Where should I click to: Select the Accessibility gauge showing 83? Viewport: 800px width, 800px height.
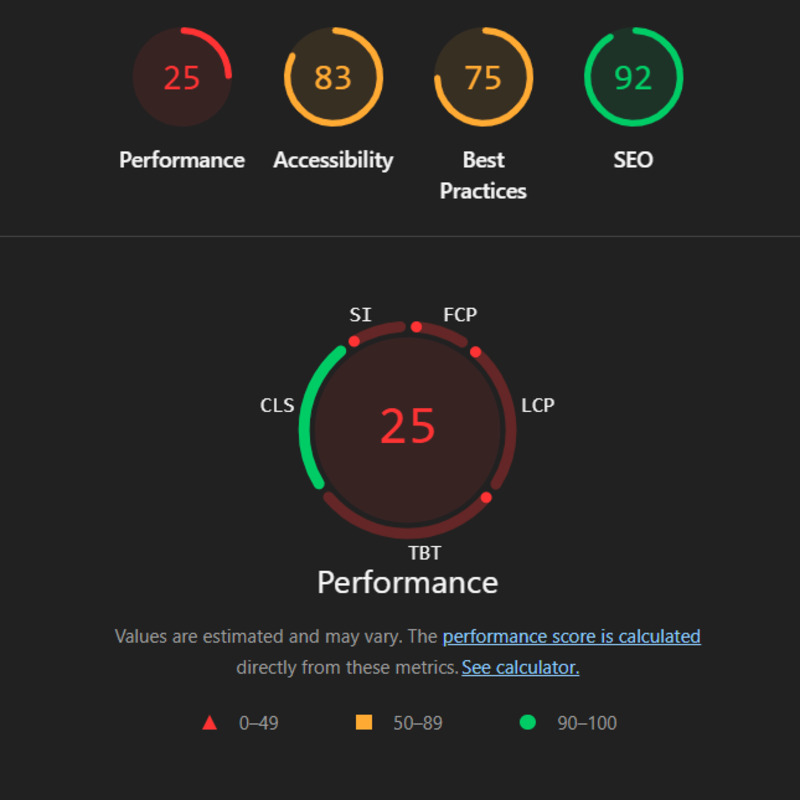pos(333,77)
